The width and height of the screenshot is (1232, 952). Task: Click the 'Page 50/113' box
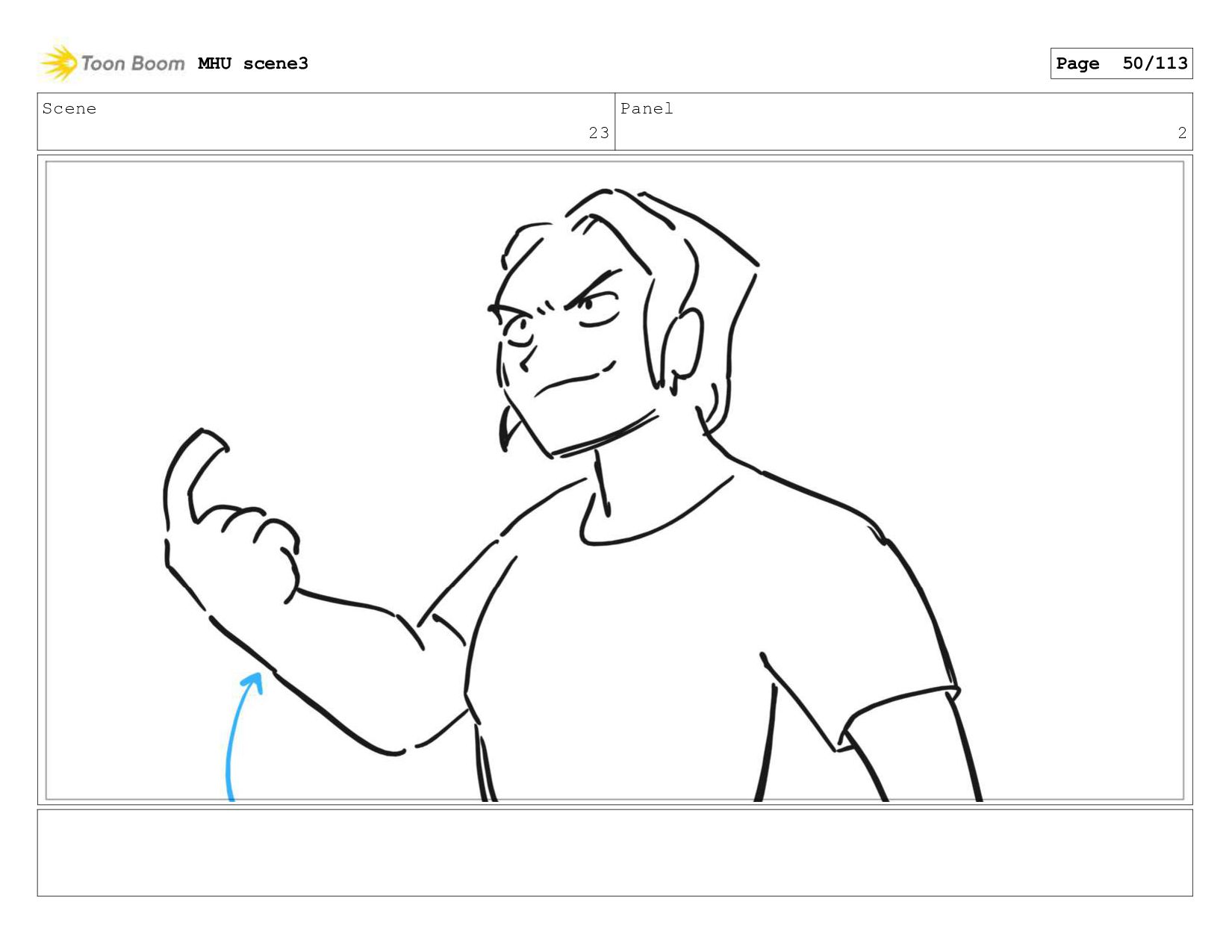[x=1121, y=63]
